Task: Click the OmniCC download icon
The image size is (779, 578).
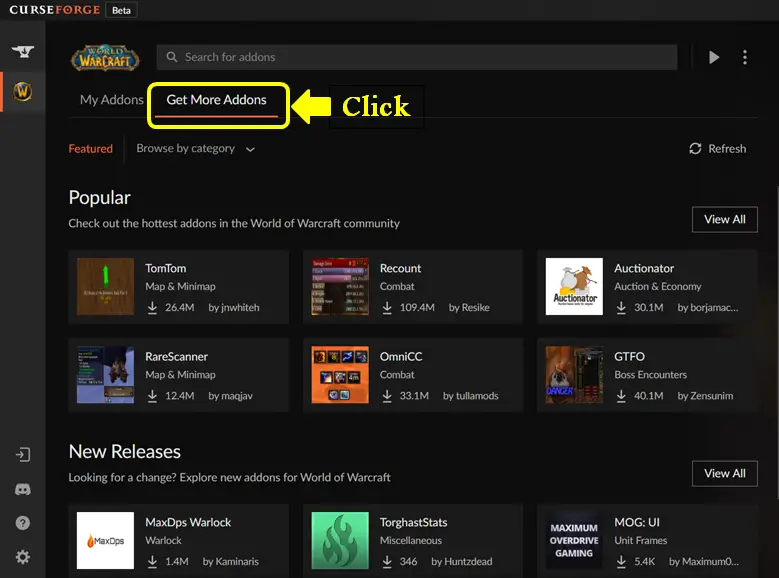Action: 387,396
